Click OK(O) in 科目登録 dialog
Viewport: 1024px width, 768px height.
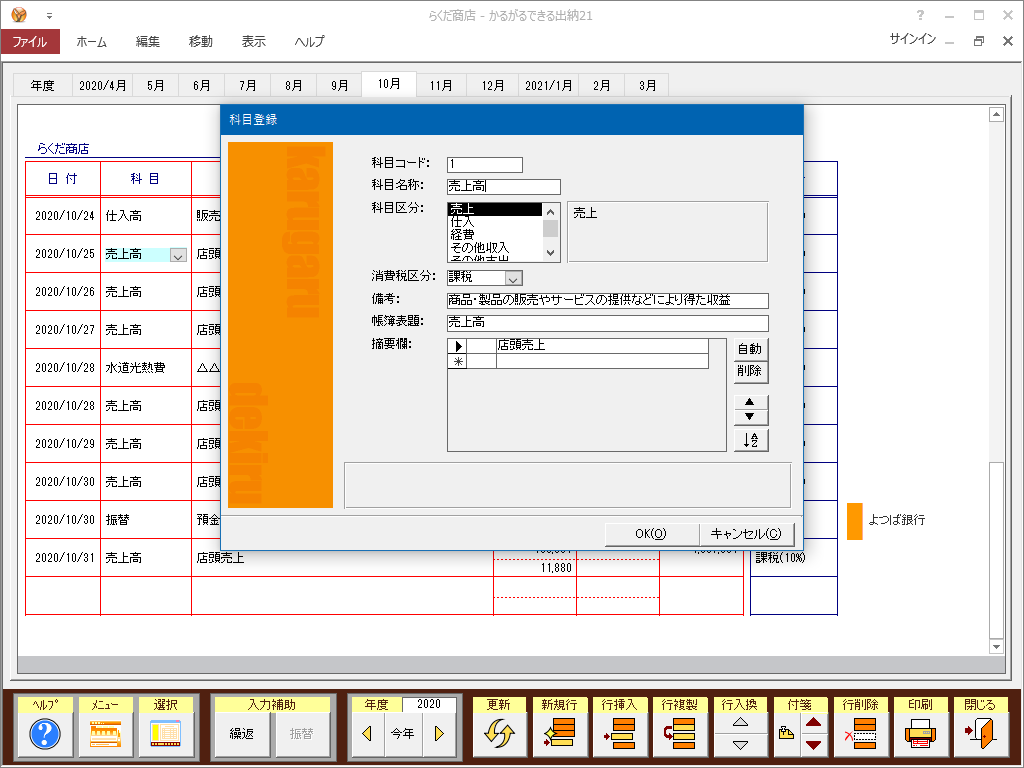tap(651, 534)
